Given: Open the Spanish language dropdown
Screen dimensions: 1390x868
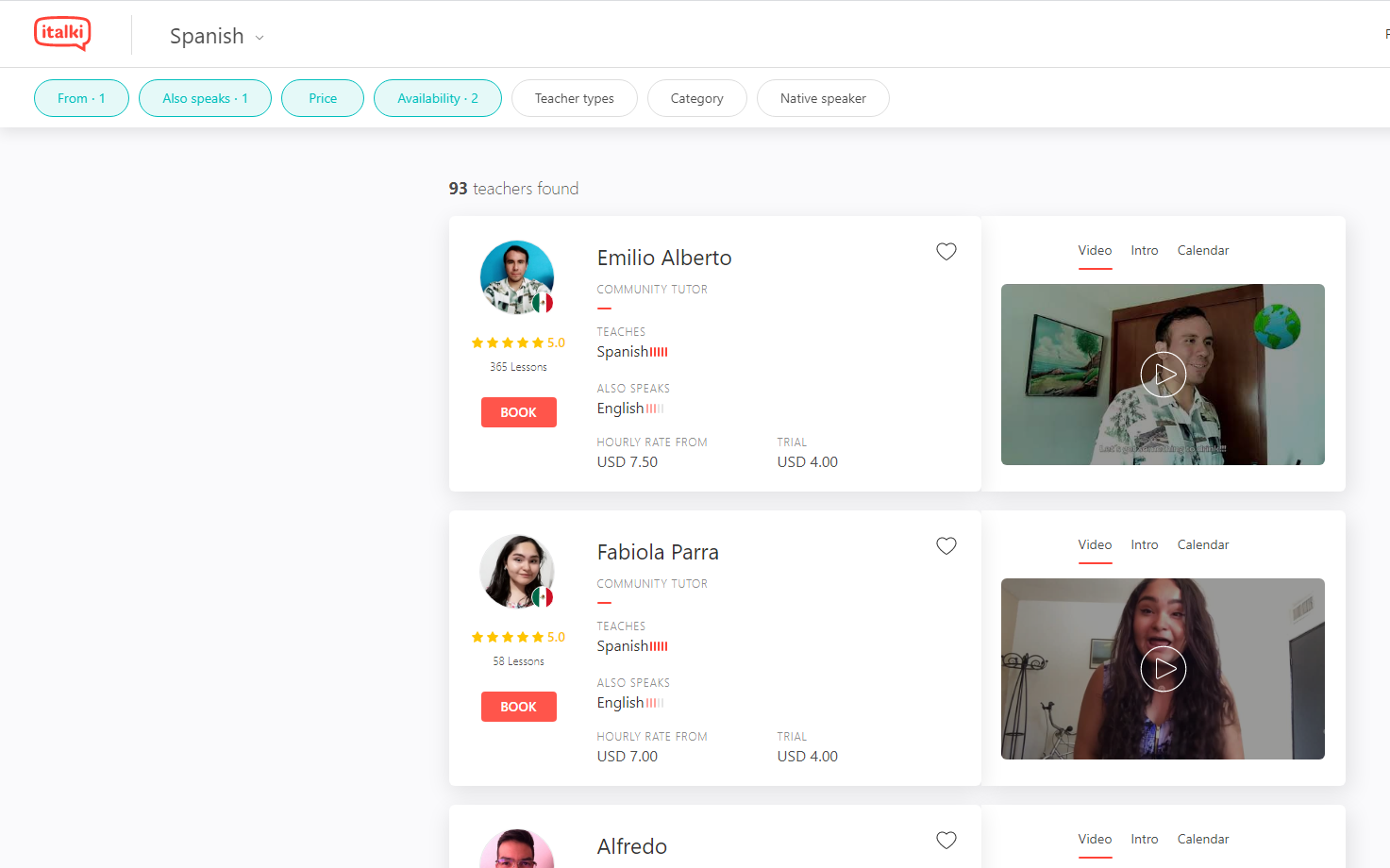Looking at the screenshot, I should coord(217,36).
